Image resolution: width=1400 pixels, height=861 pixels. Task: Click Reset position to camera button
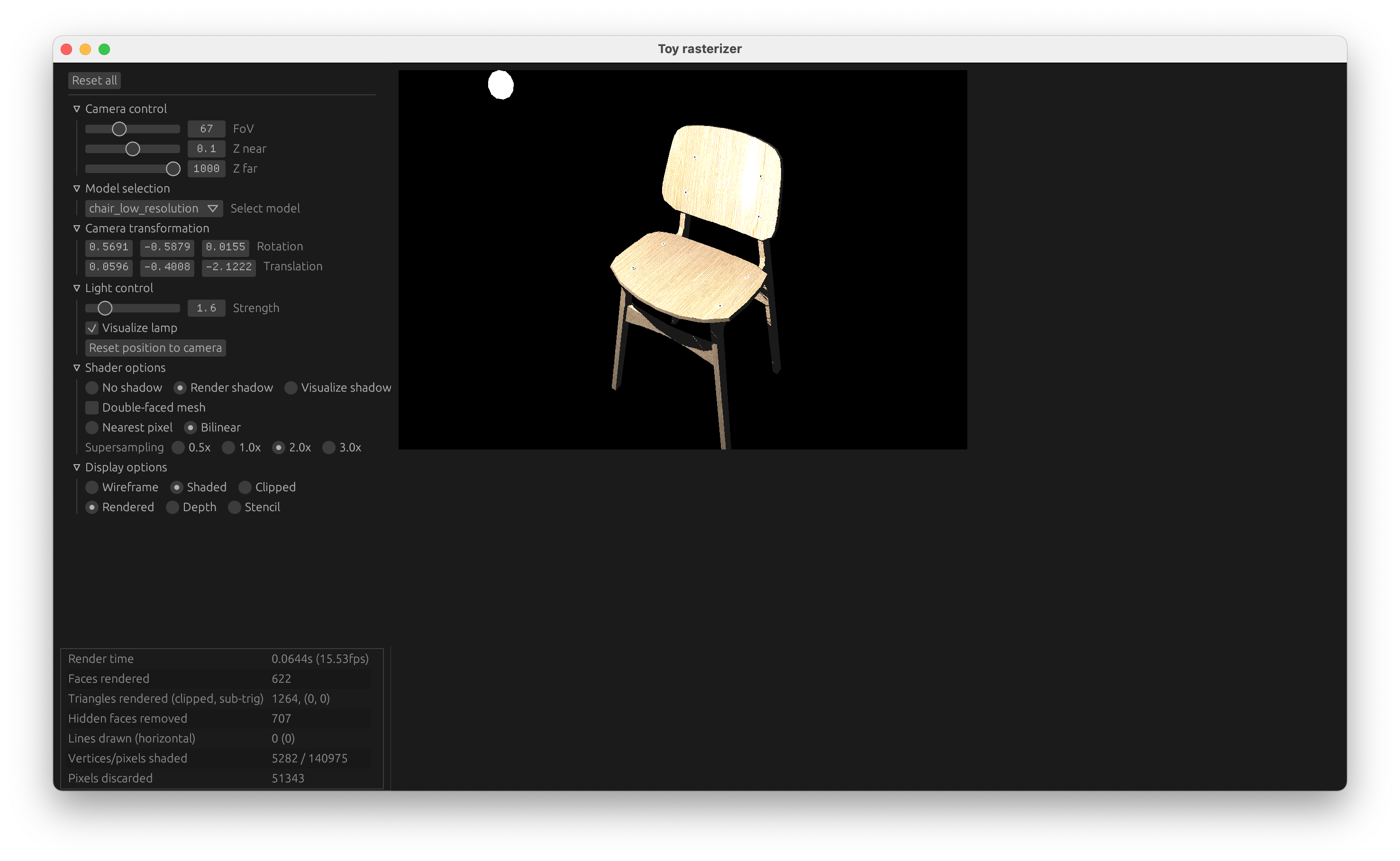point(155,348)
